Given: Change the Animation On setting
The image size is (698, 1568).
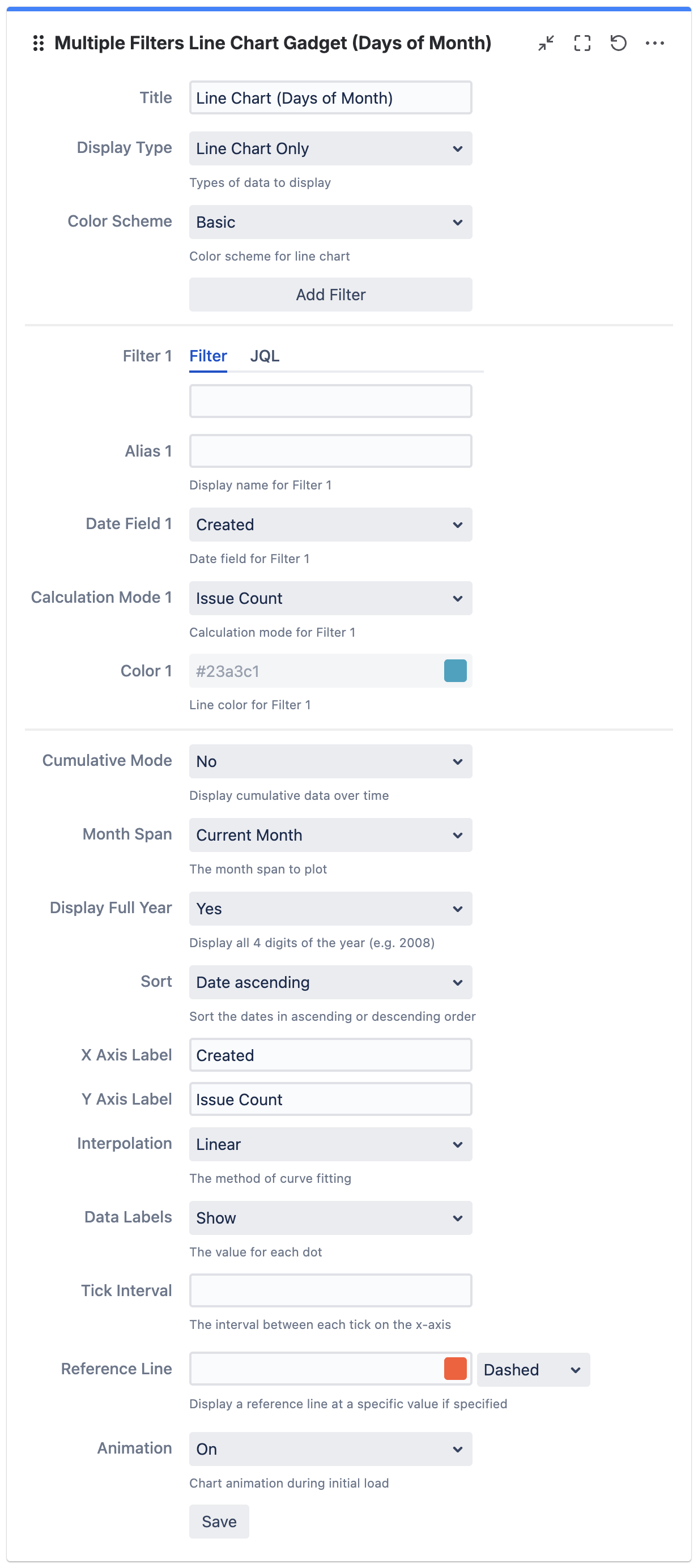Looking at the screenshot, I should pyautogui.click(x=330, y=1449).
